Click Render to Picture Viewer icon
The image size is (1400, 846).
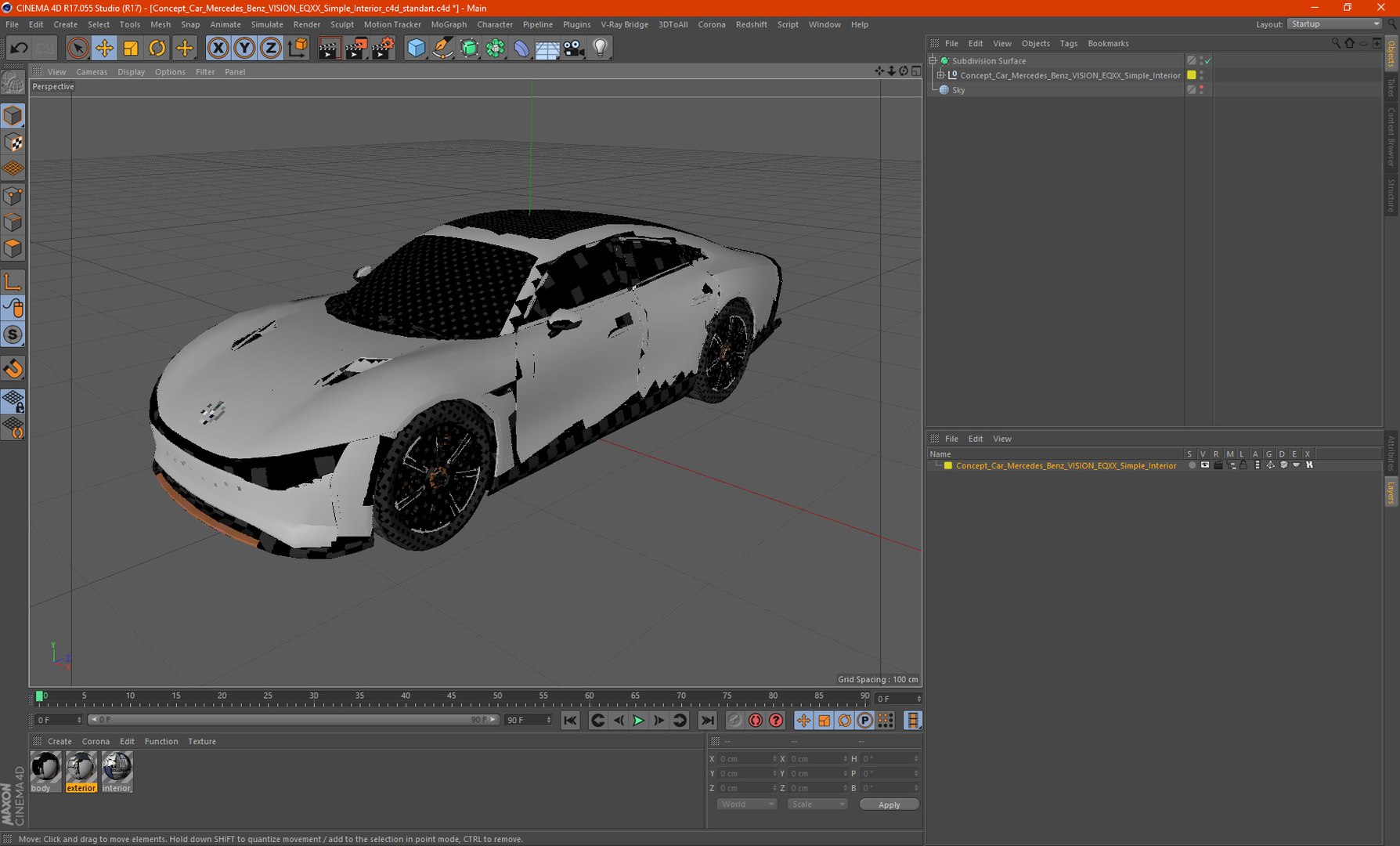[x=355, y=49]
